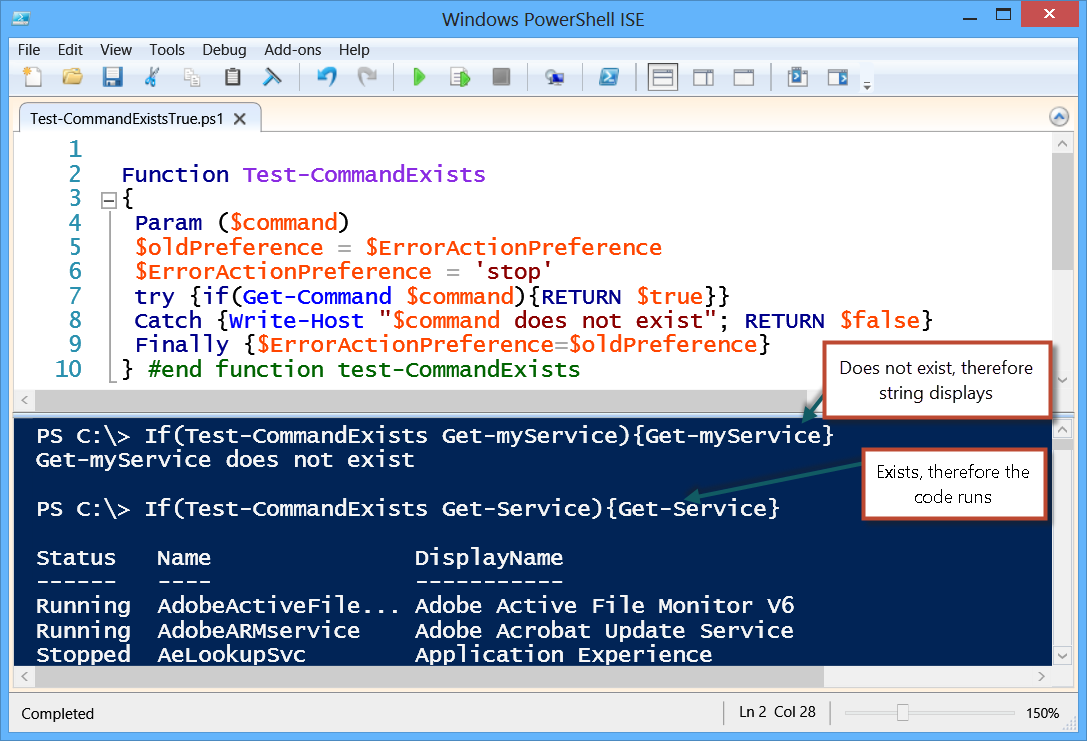Show script pane on top layout
This screenshot has height=741, width=1087.
click(x=663, y=77)
